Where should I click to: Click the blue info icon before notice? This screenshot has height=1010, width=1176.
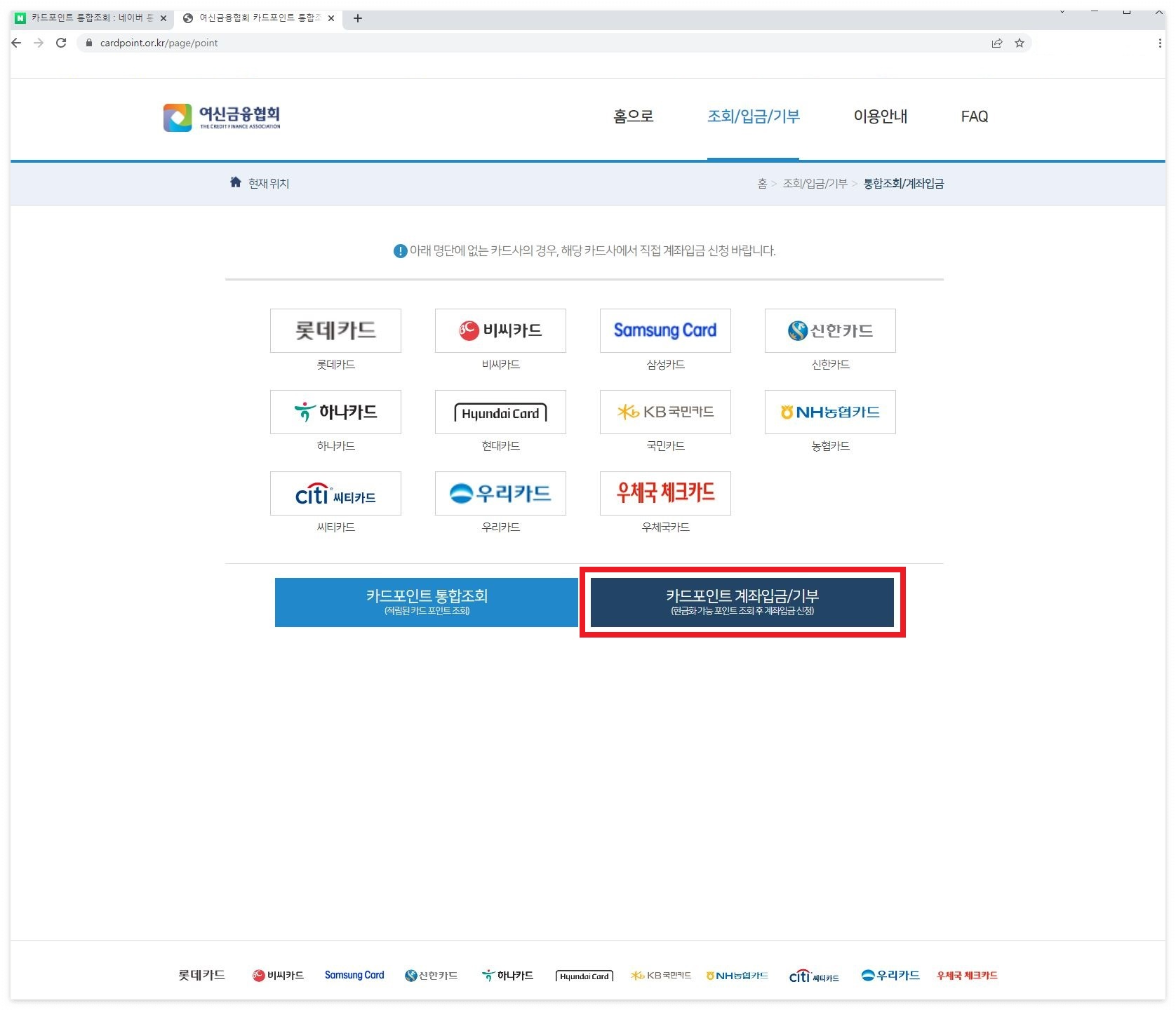(x=400, y=251)
